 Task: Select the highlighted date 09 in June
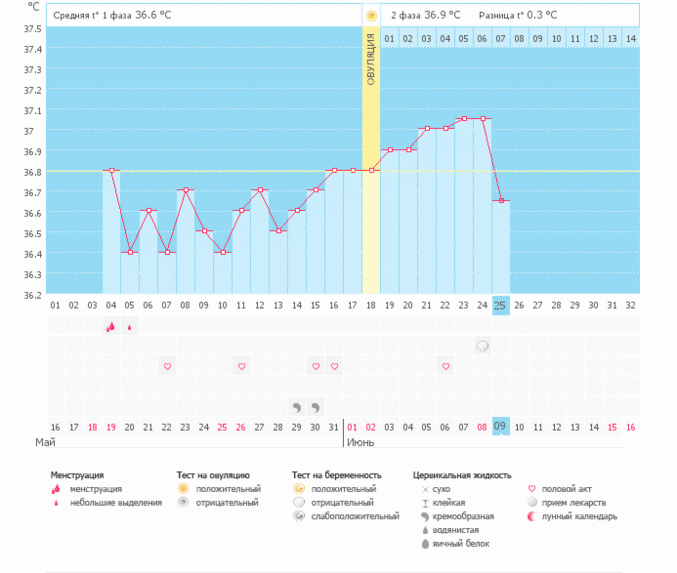(501, 426)
